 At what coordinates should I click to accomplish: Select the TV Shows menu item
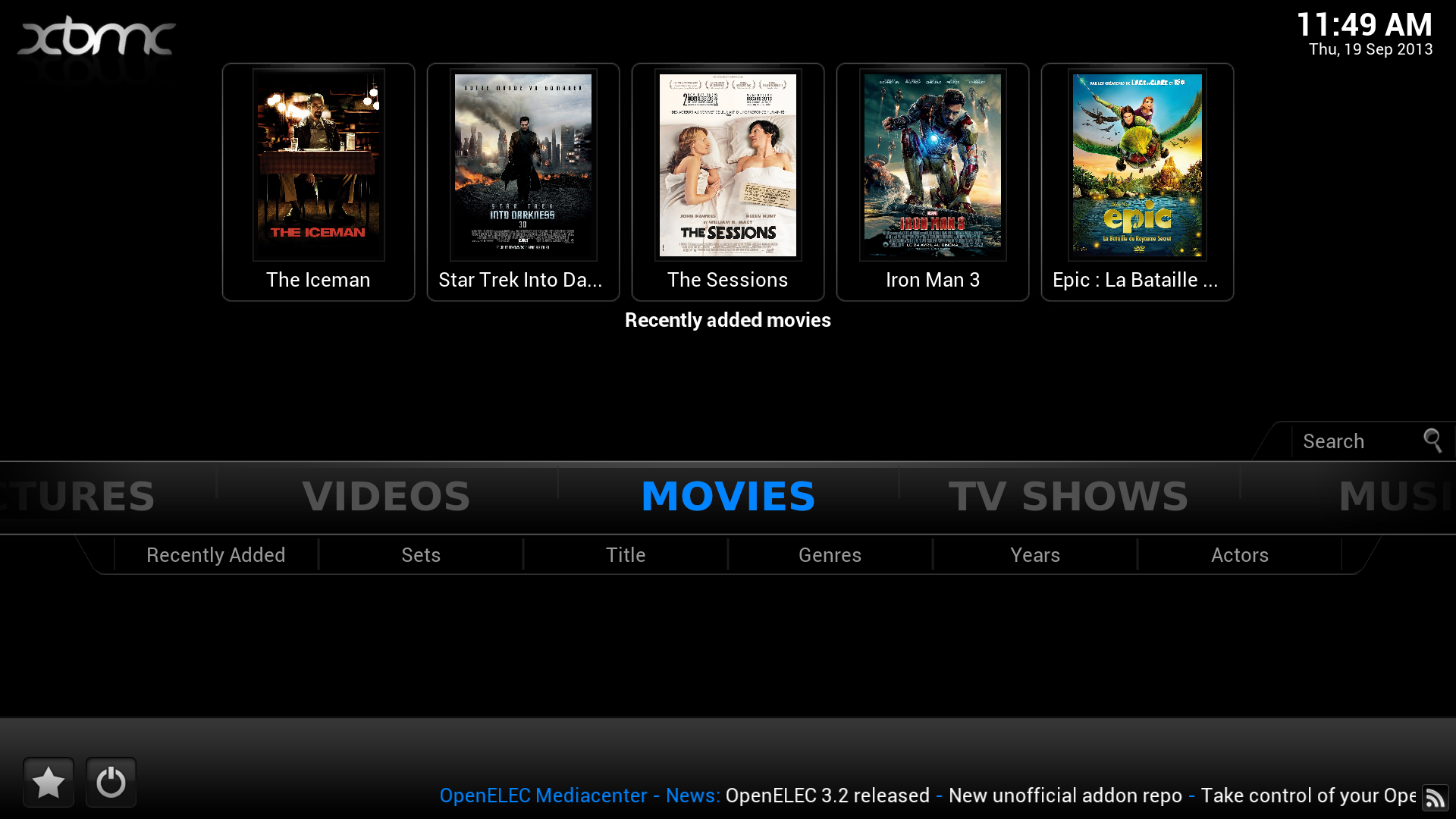click(x=1068, y=497)
